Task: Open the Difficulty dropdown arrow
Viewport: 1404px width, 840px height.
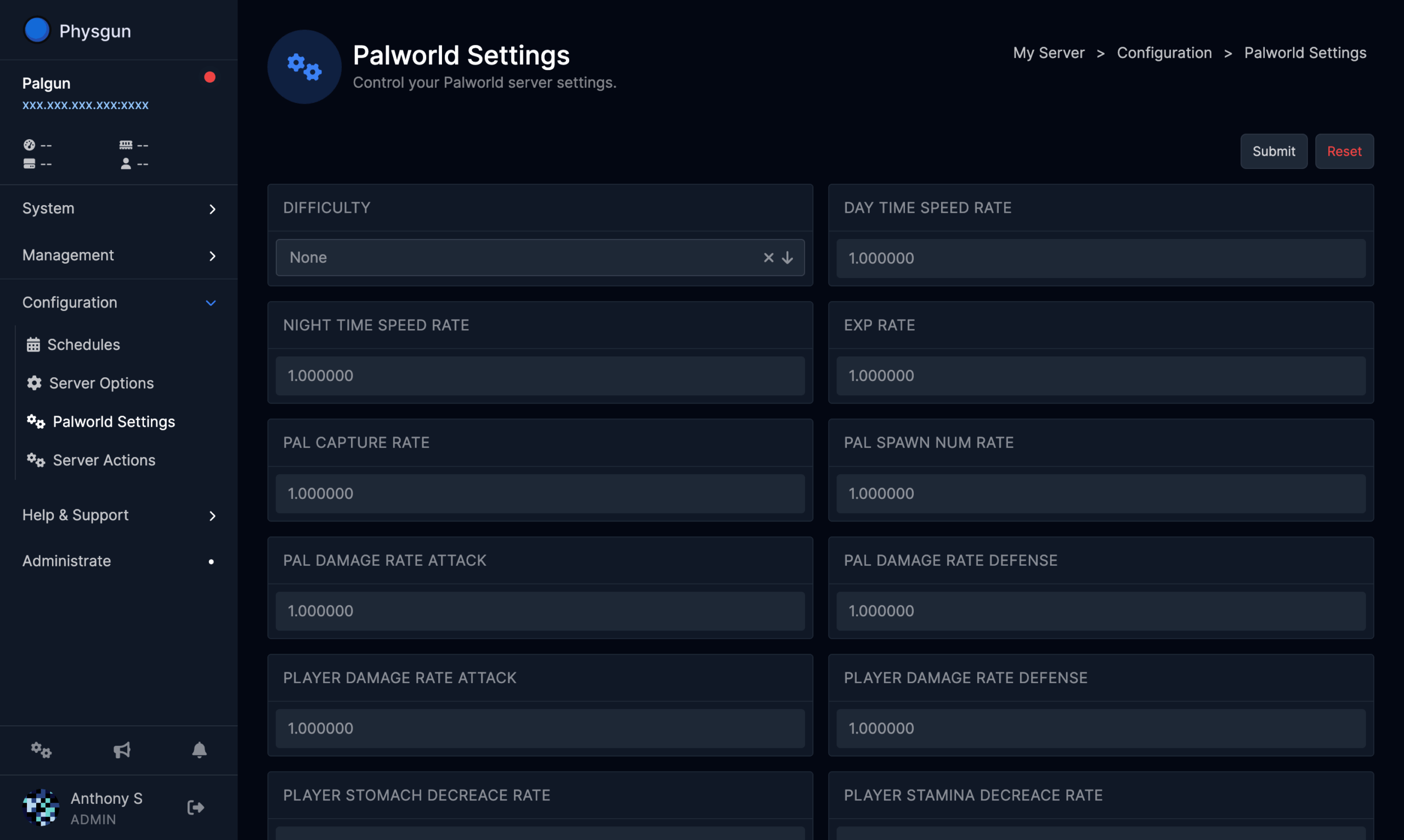Action: pyautogui.click(x=788, y=258)
